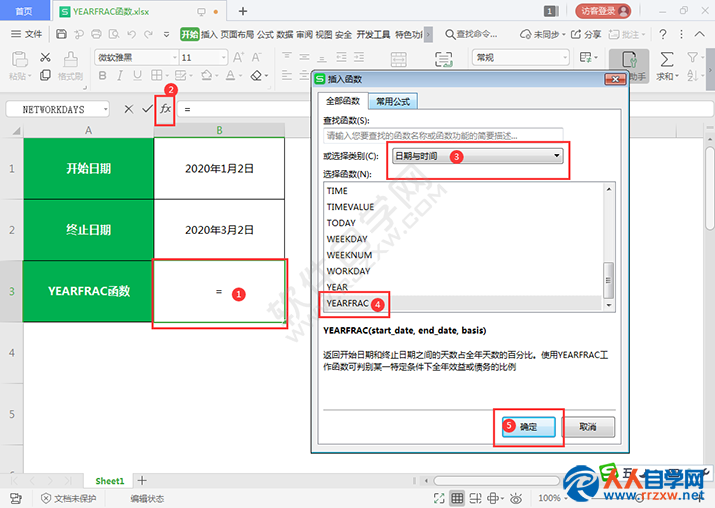Decrease font size with smaller A icon
Image resolution: width=715 pixels, height=508 pixels.
(256, 57)
